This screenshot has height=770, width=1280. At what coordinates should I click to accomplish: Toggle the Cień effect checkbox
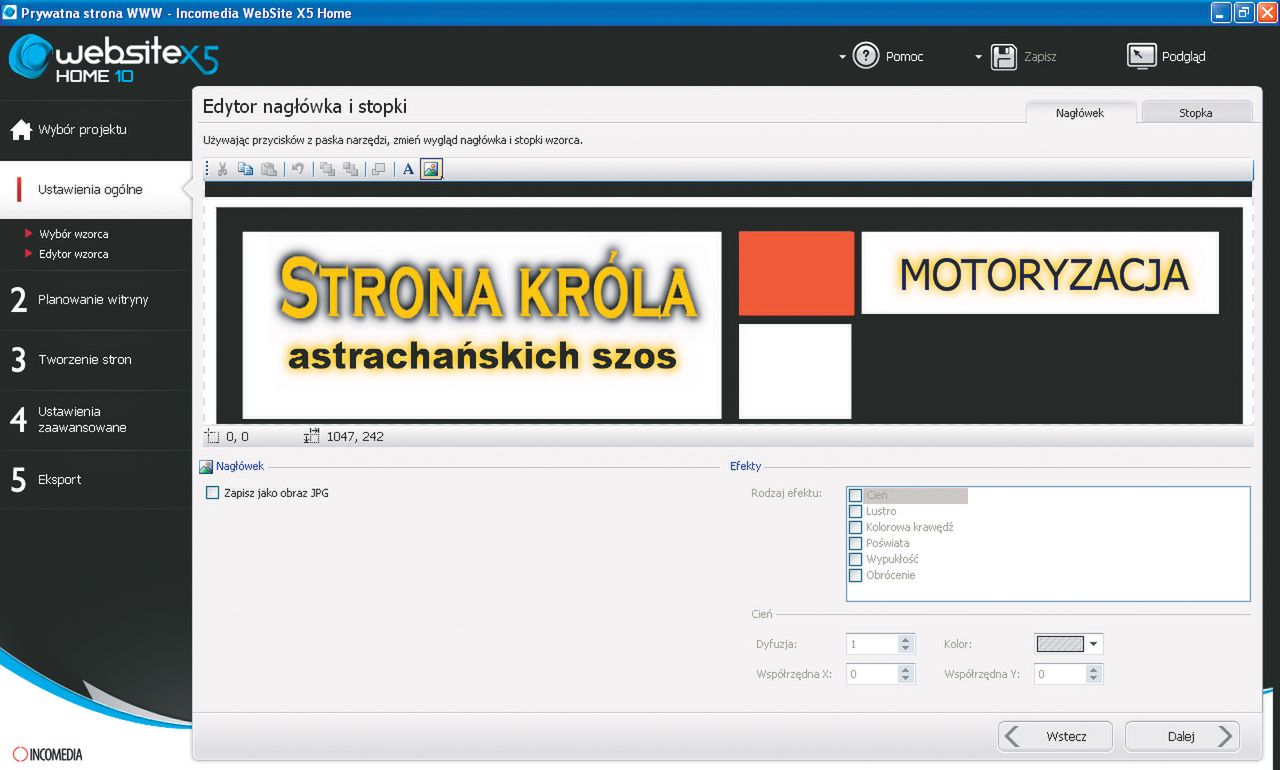click(x=855, y=495)
